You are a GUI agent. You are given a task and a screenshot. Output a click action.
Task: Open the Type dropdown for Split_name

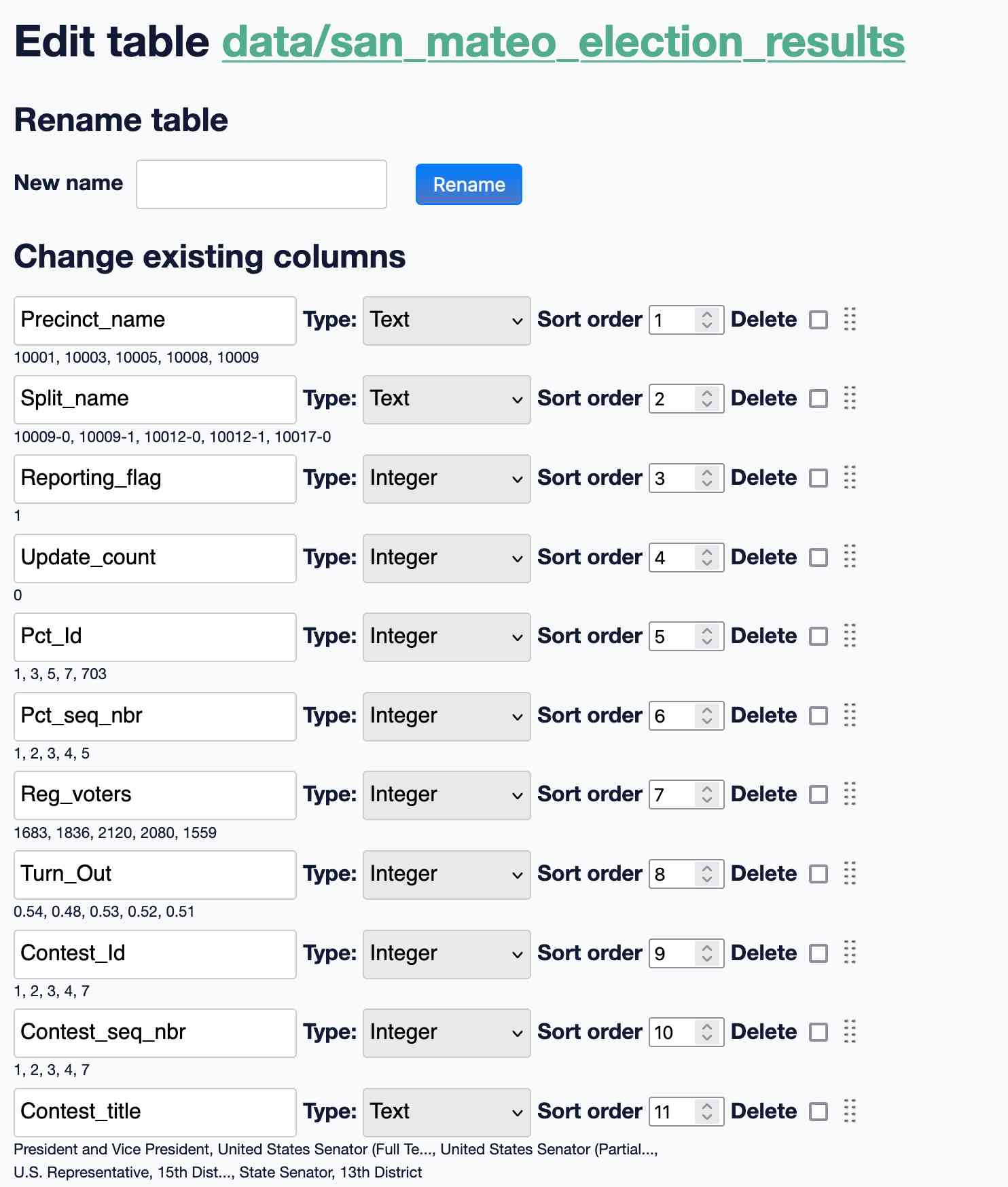click(x=446, y=399)
